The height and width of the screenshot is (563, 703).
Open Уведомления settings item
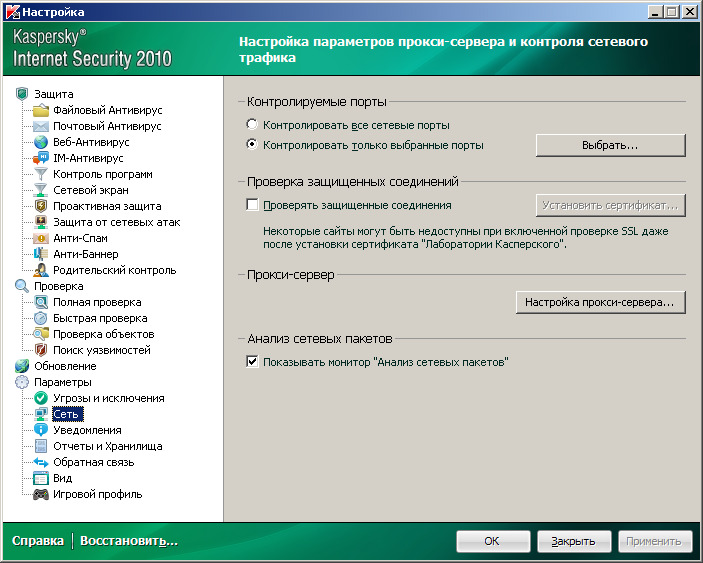(x=87, y=430)
